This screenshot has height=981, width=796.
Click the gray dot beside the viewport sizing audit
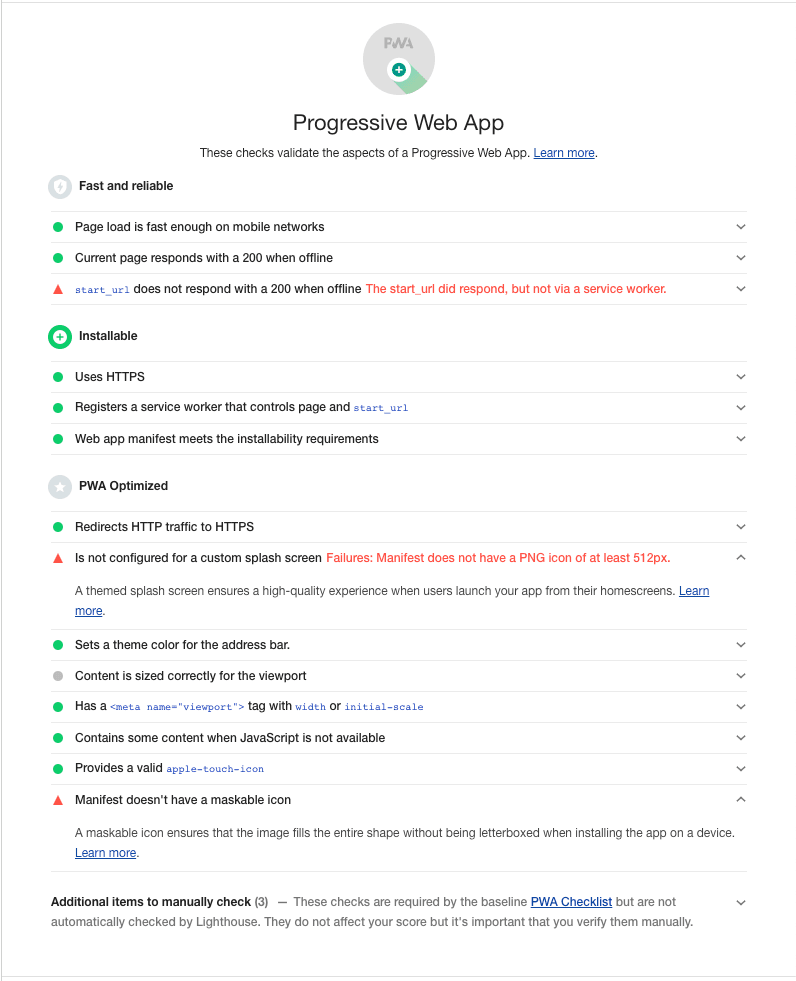click(x=58, y=675)
